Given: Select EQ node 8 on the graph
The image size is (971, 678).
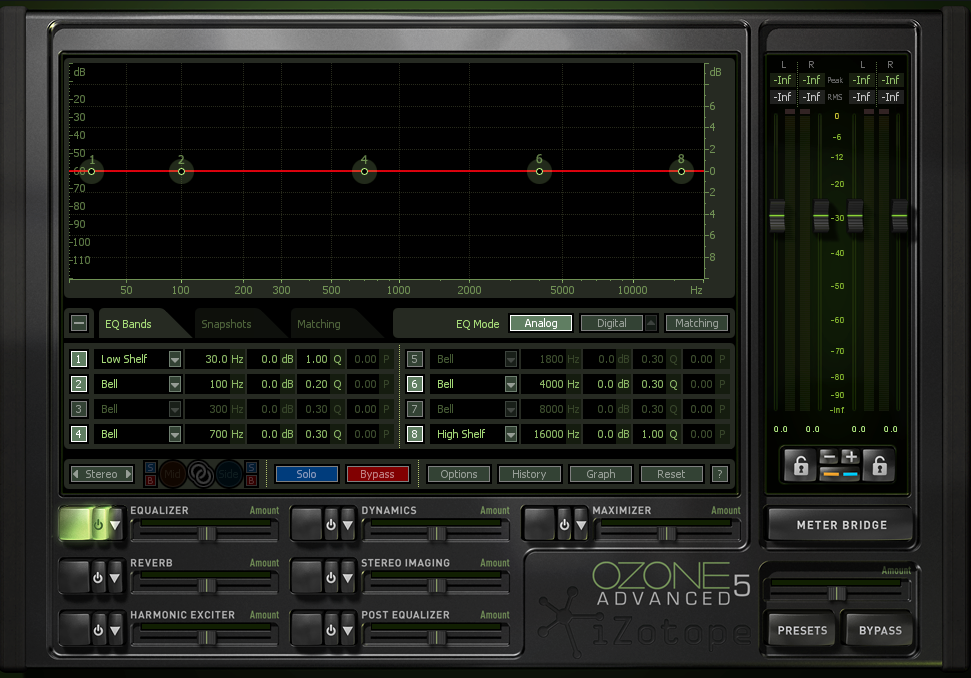Looking at the screenshot, I should tap(681, 172).
